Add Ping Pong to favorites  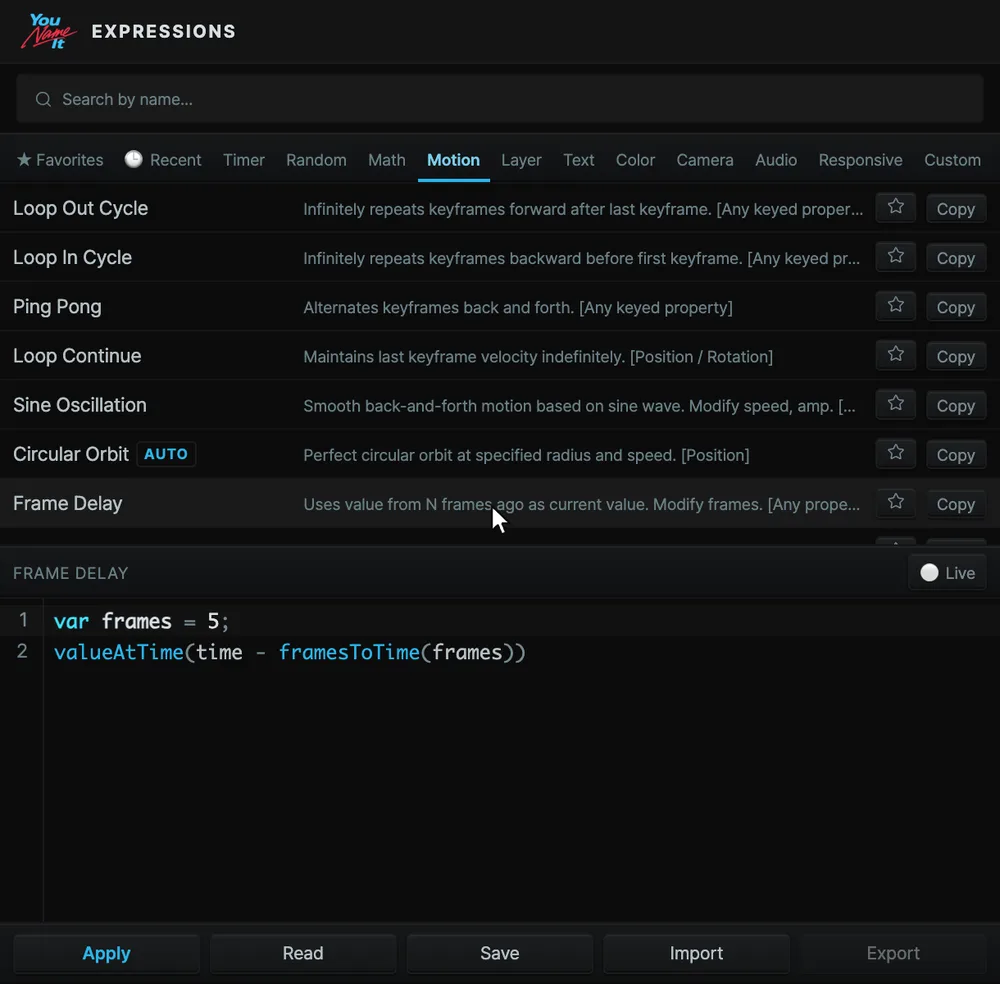tap(895, 306)
